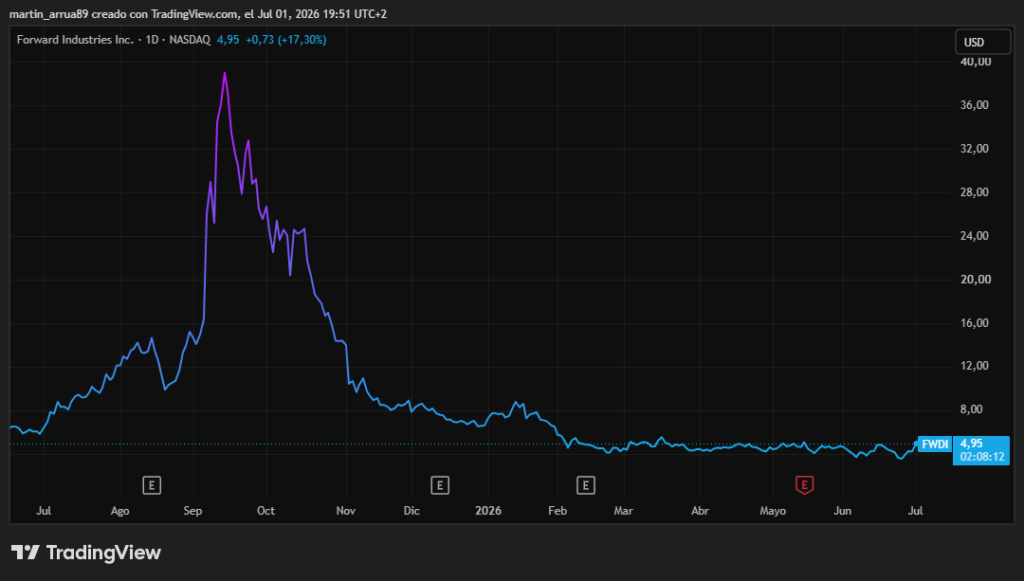Click the Abr label on time axis
1024x581 pixels.
(x=700, y=511)
